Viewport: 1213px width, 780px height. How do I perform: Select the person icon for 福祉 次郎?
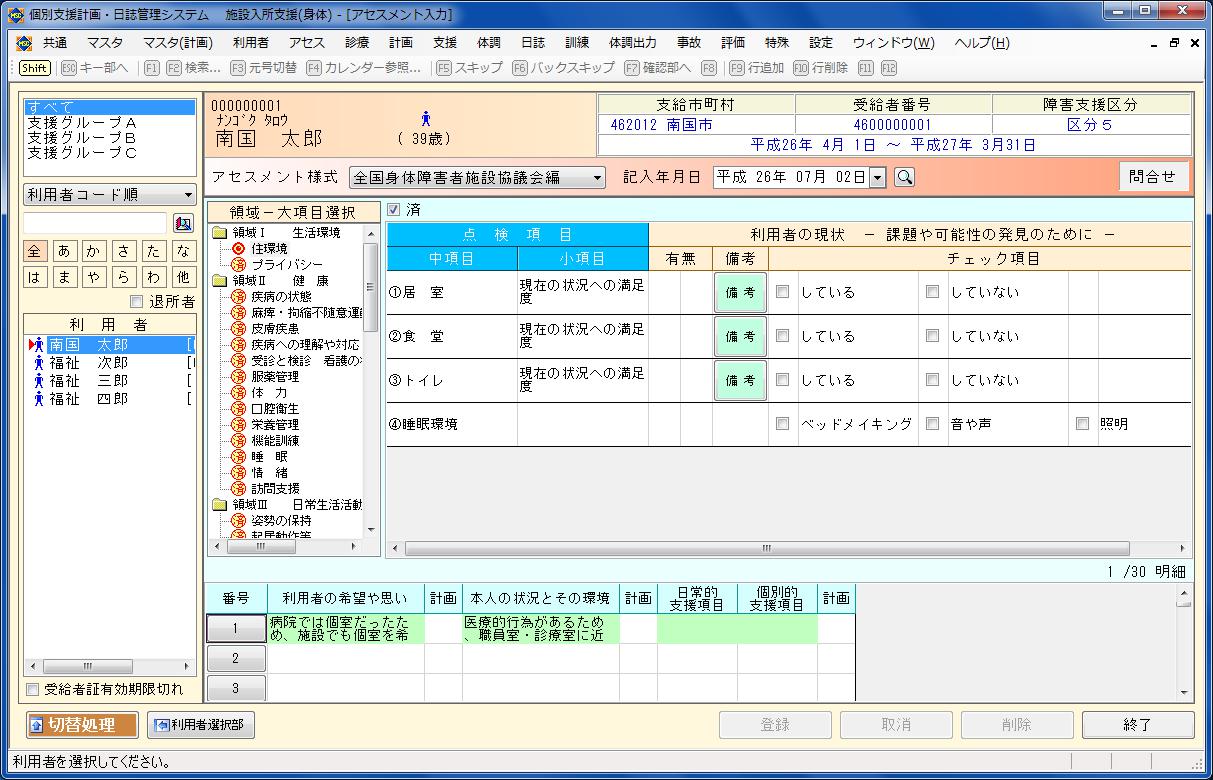[38, 363]
